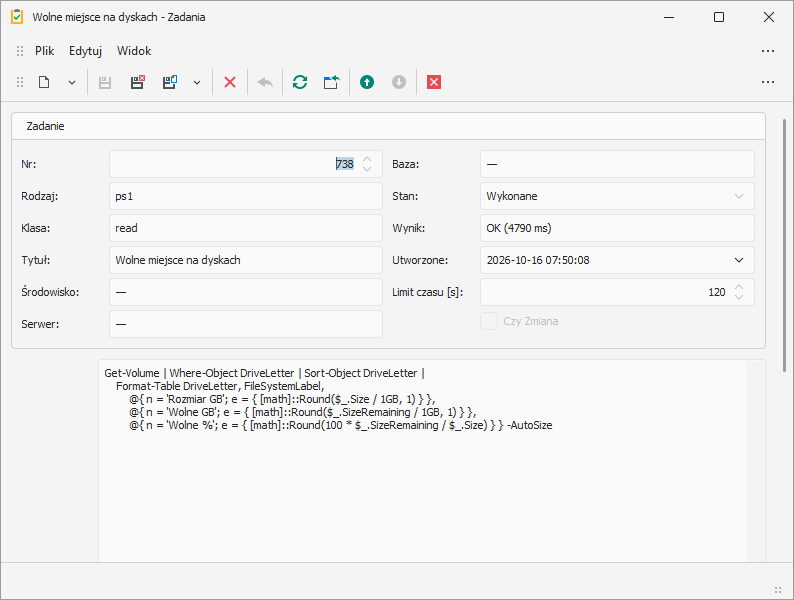
Task: Click the green Refresh icon
Action: [300, 82]
